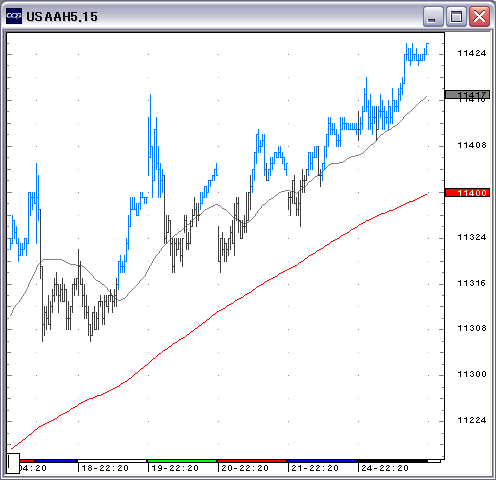Screen dimensions: 496x480
Task: Select the 11300 price axis label
Action: [472, 374]
